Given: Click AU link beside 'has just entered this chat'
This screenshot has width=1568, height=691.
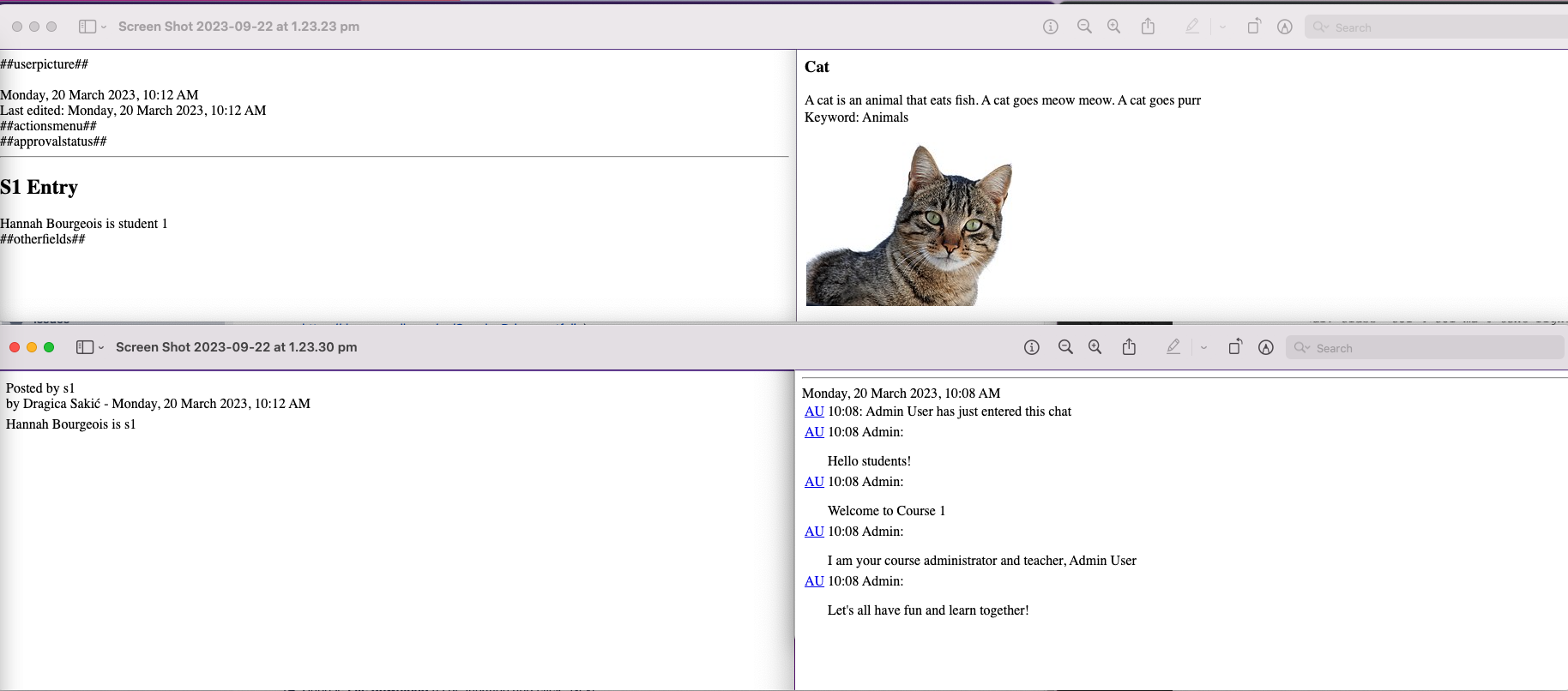Looking at the screenshot, I should tap(814, 412).
